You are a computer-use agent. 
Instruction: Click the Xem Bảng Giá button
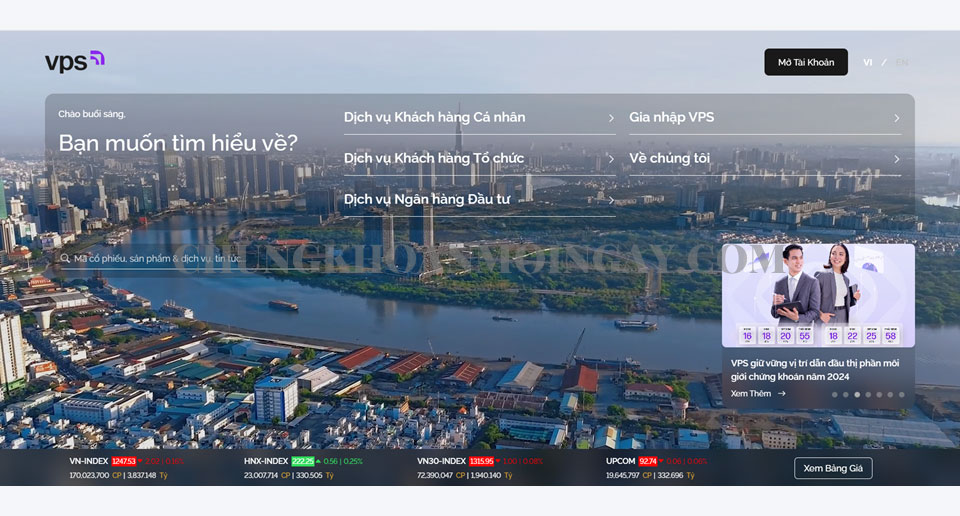tap(833, 468)
